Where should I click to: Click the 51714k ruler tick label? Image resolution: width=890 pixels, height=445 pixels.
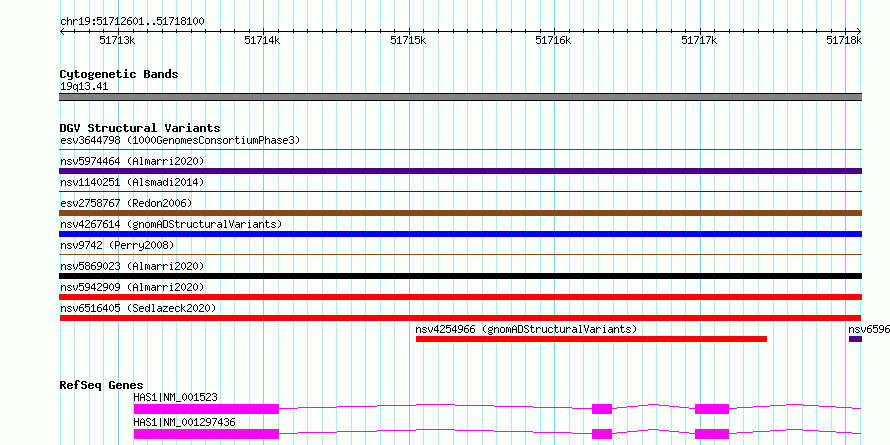pos(262,40)
